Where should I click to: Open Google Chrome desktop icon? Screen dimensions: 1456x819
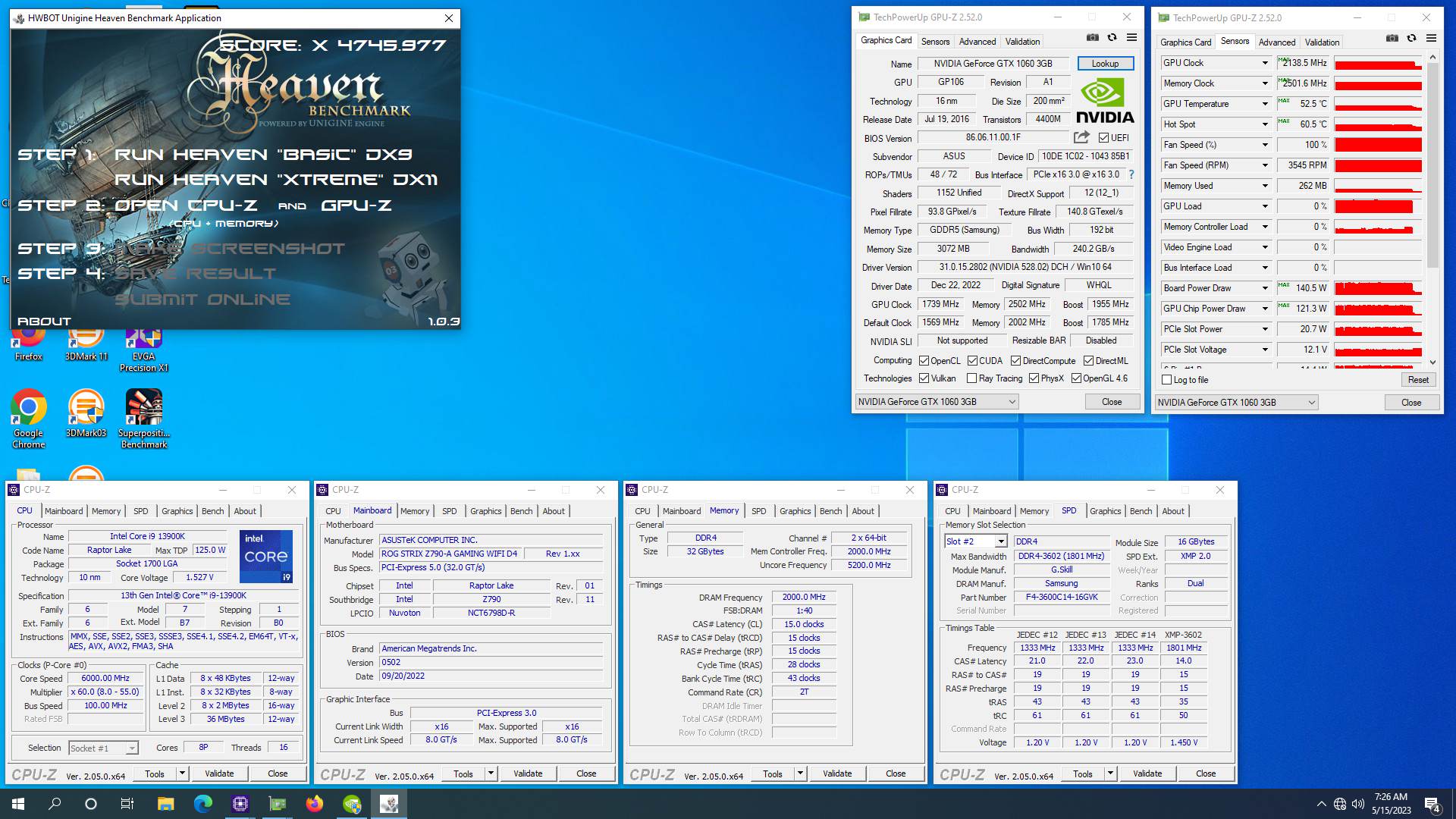click(28, 419)
